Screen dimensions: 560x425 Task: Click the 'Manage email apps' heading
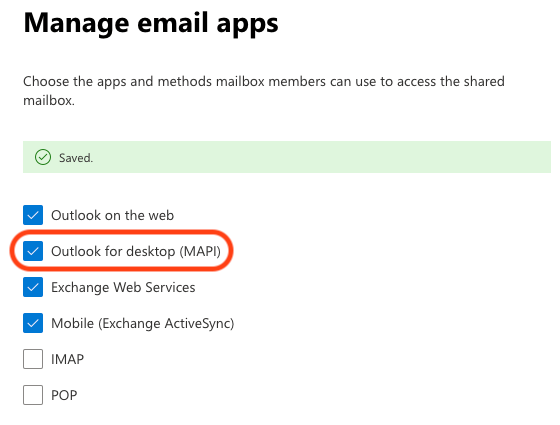151,23
